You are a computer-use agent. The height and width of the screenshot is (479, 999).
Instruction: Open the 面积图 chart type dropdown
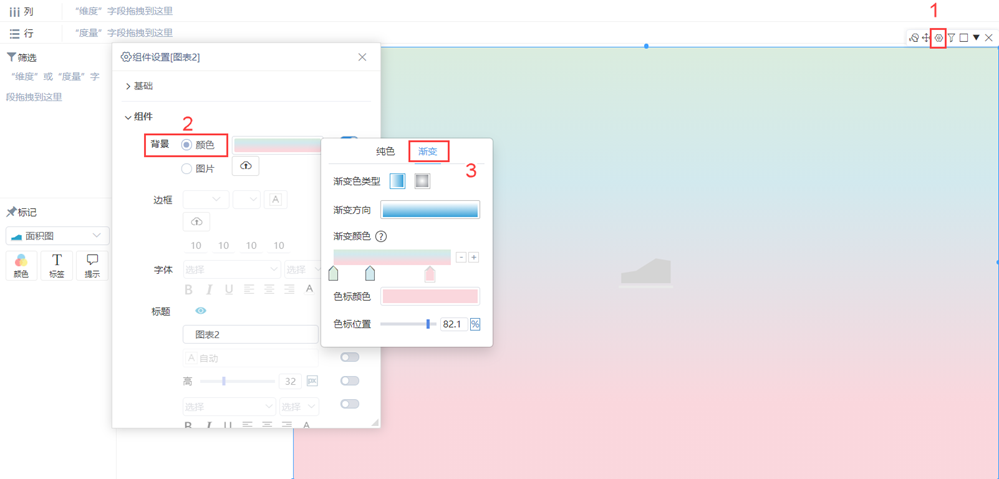tap(57, 236)
